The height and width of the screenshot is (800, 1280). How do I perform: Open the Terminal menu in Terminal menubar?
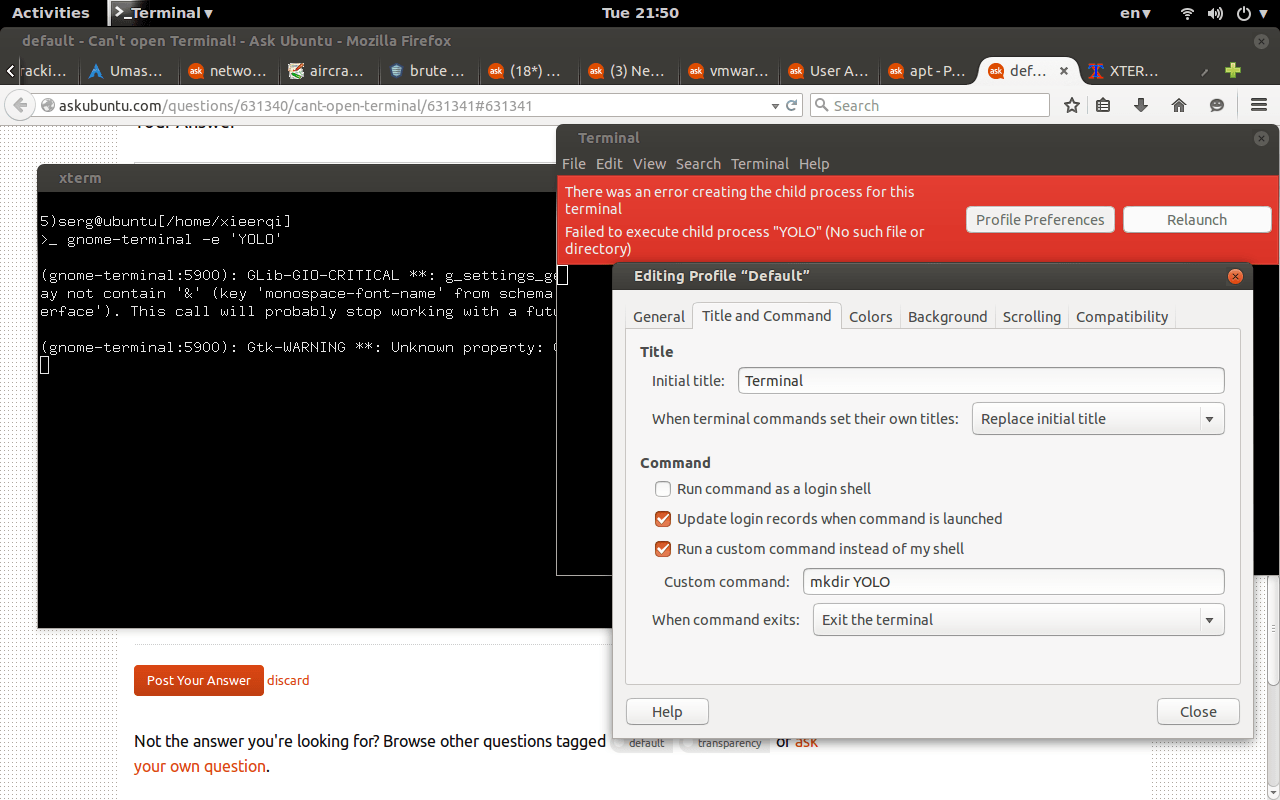(760, 164)
